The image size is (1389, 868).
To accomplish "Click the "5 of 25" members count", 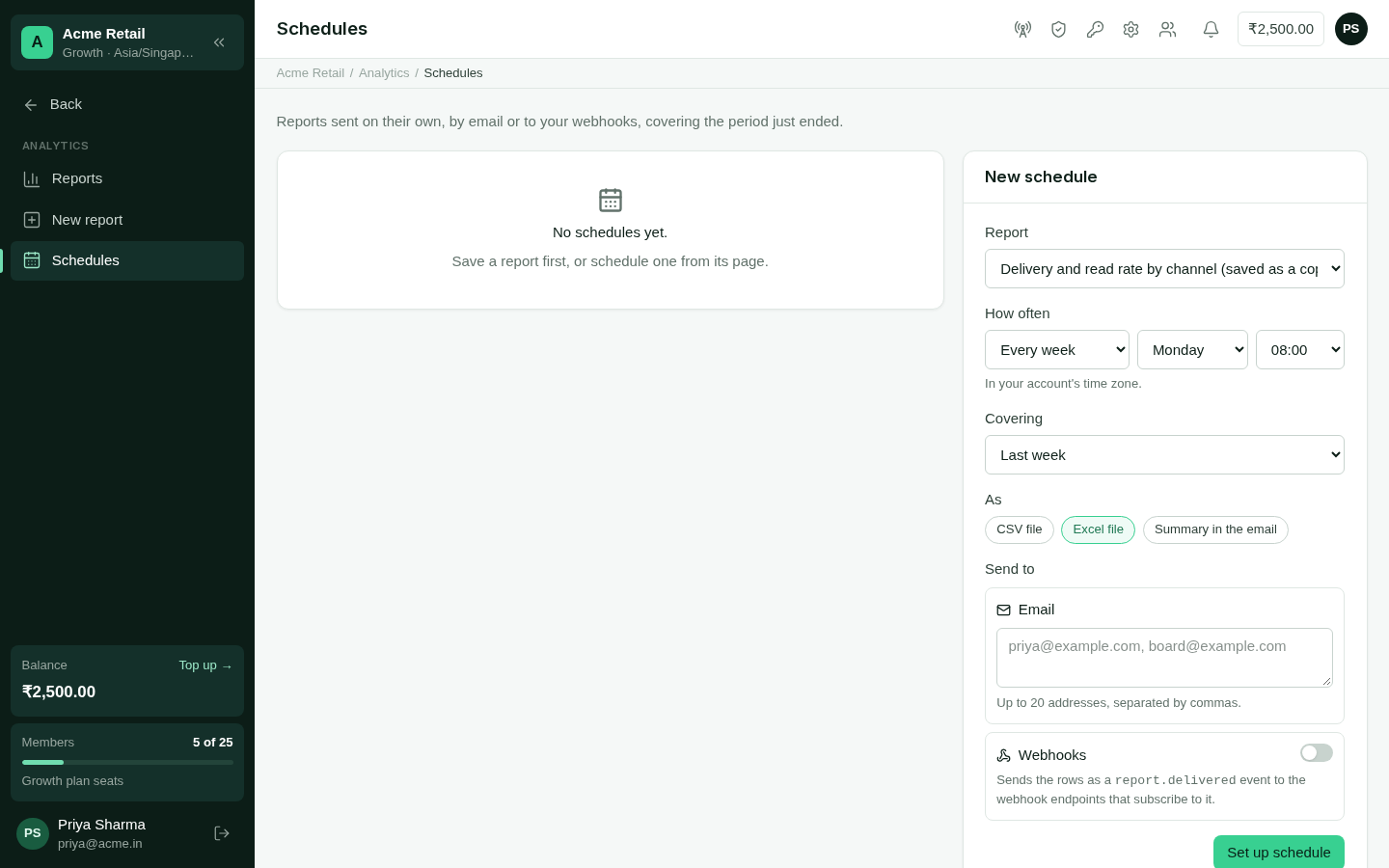I will 213,743.
